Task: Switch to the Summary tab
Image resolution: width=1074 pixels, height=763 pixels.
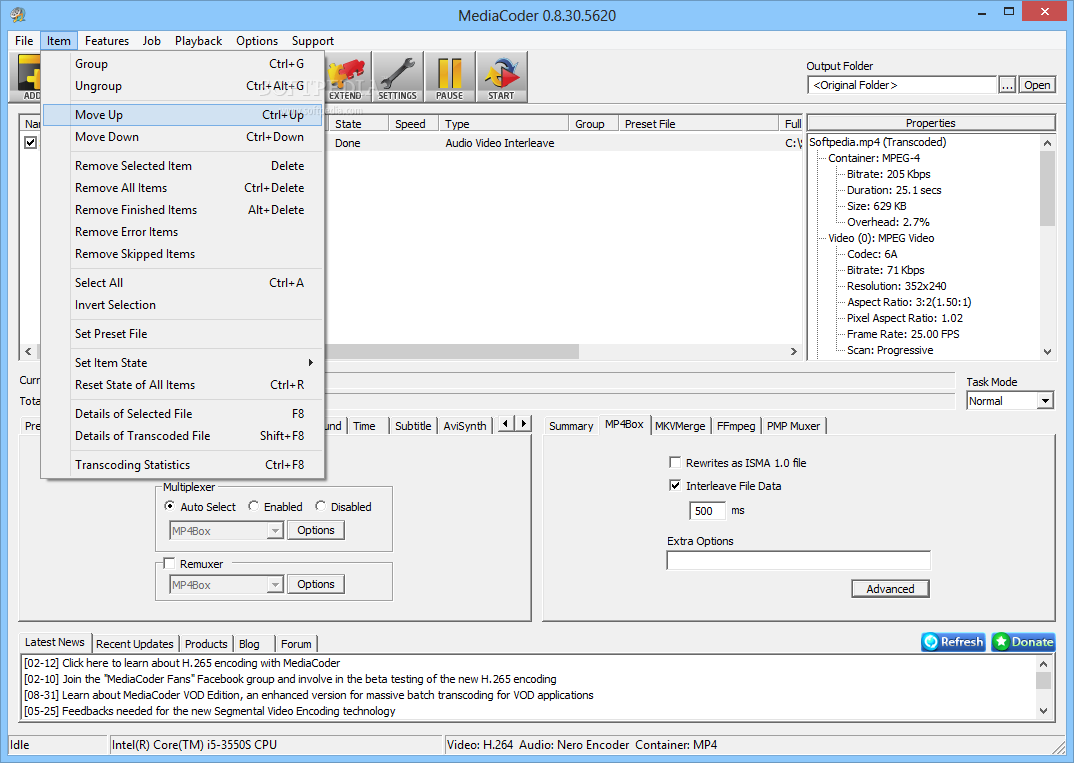Action: (571, 425)
